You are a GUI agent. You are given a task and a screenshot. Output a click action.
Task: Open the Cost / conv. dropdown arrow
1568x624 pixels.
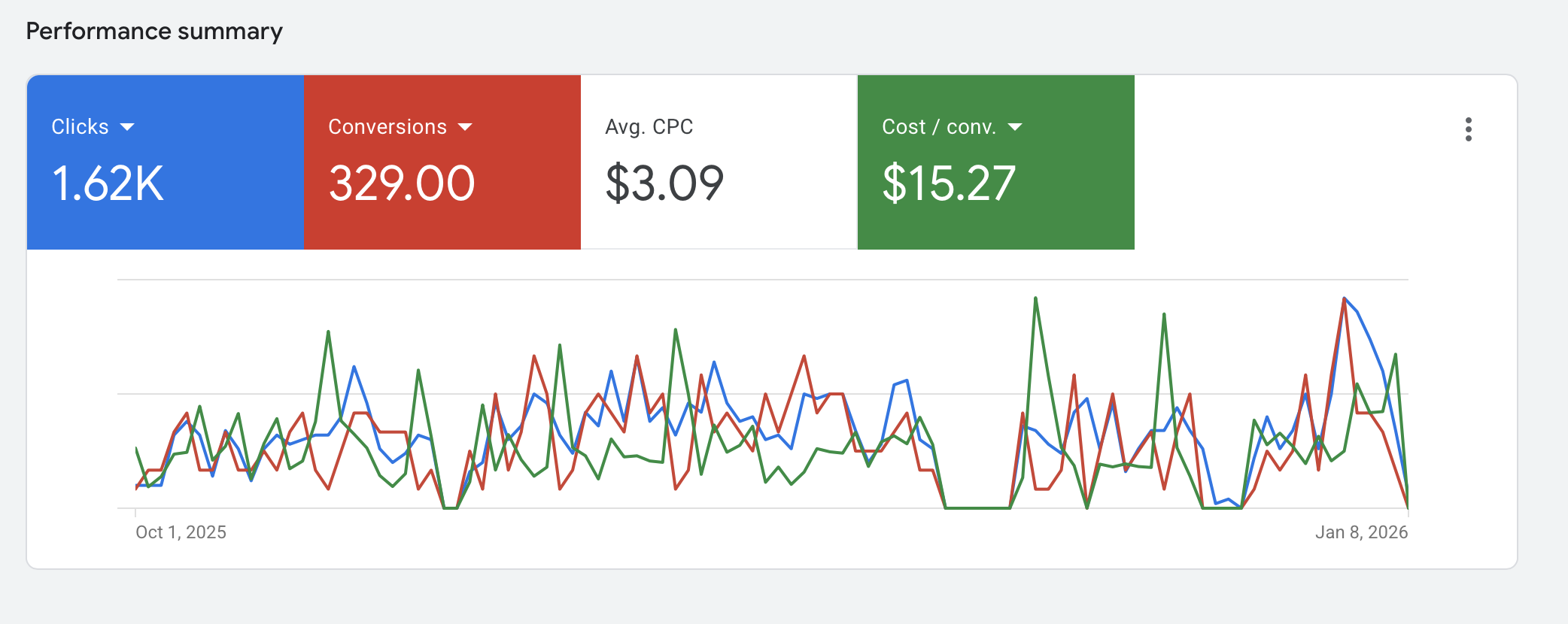click(x=1015, y=127)
